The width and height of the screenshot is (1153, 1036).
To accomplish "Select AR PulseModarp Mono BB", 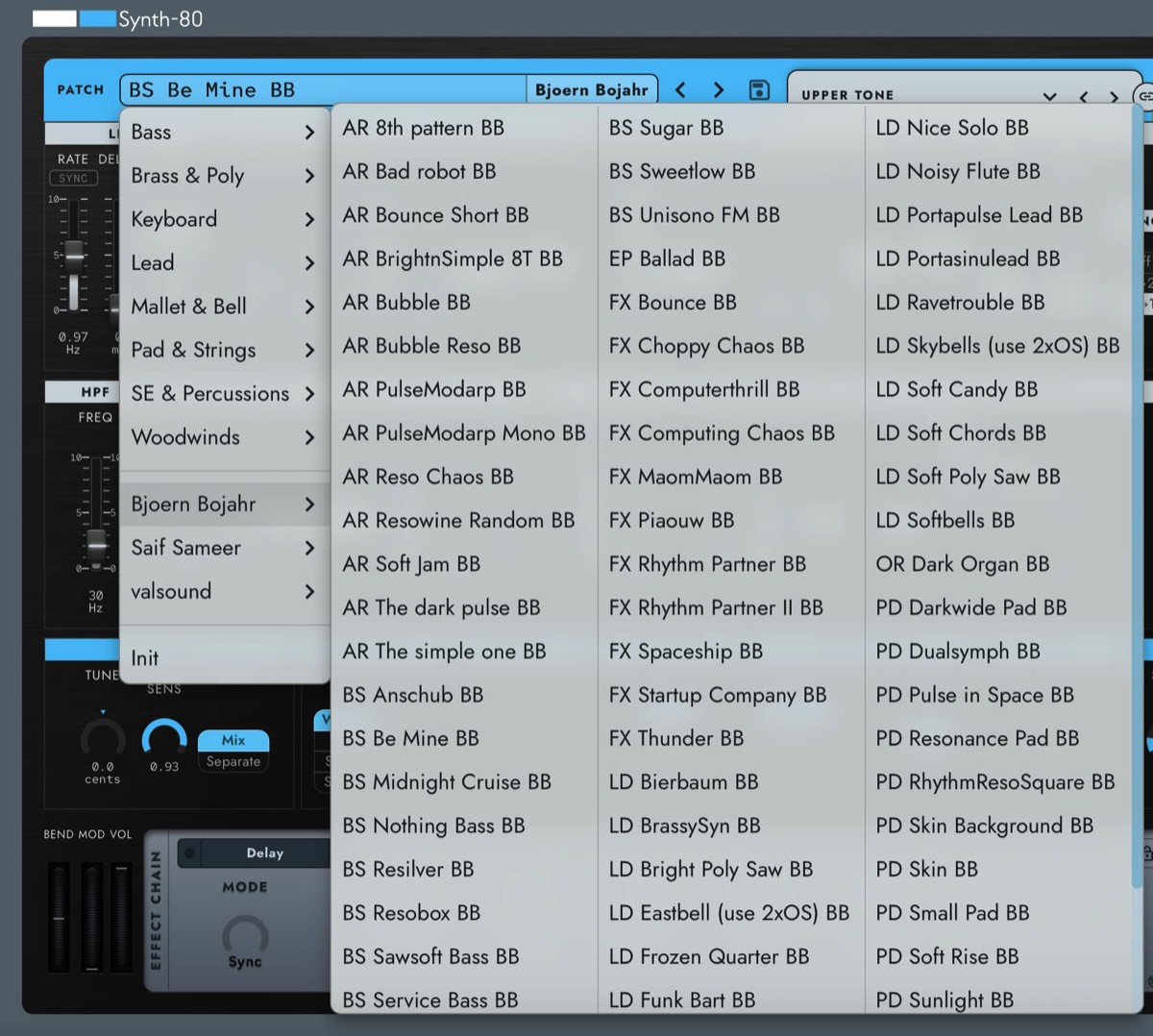I will pos(464,433).
